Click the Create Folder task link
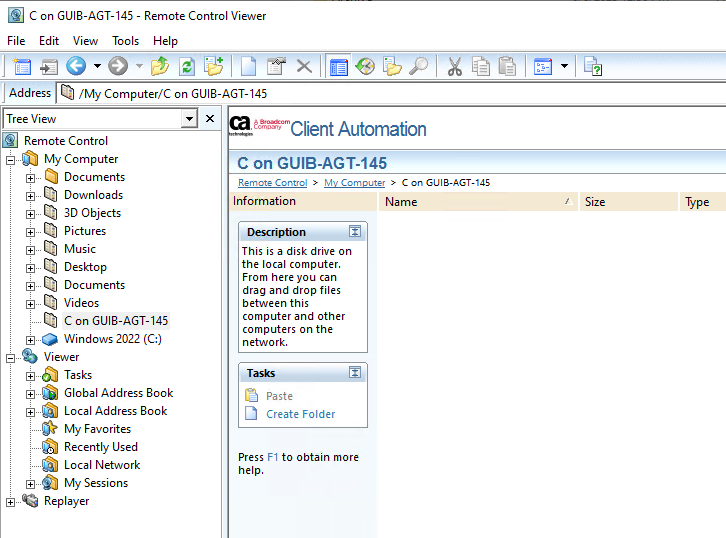This screenshot has width=726, height=538. pos(300,414)
